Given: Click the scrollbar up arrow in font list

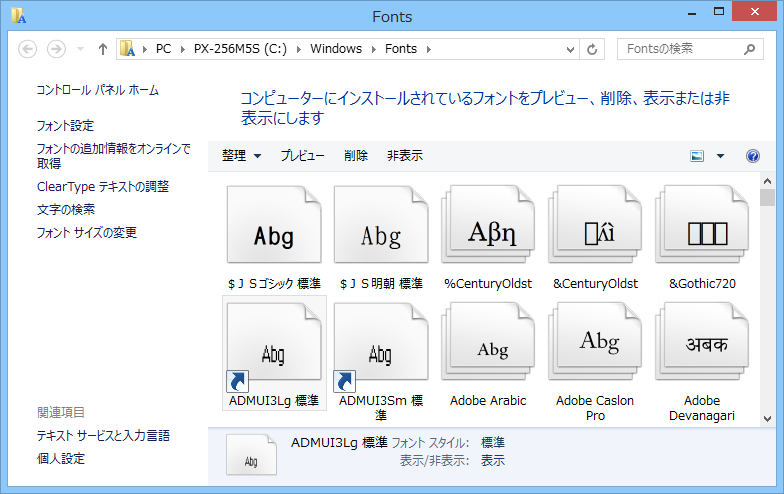Looking at the screenshot, I should pos(768,181).
